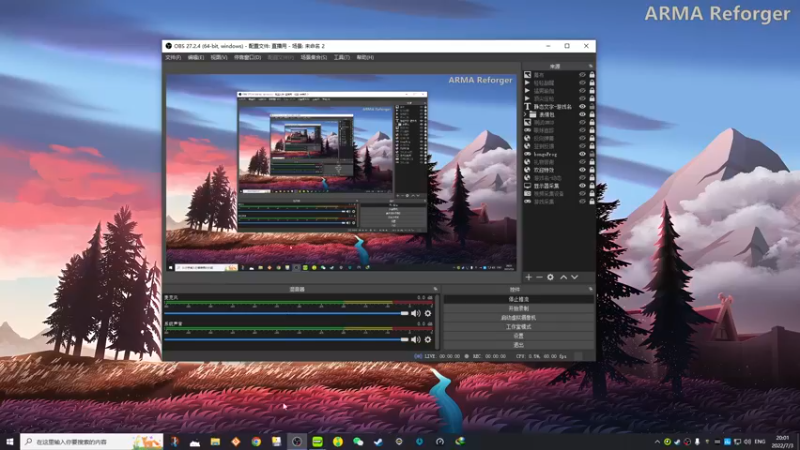This screenshot has height=450, width=800.
Task: Open source properties gear below the sources list
Action: (x=551, y=277)
